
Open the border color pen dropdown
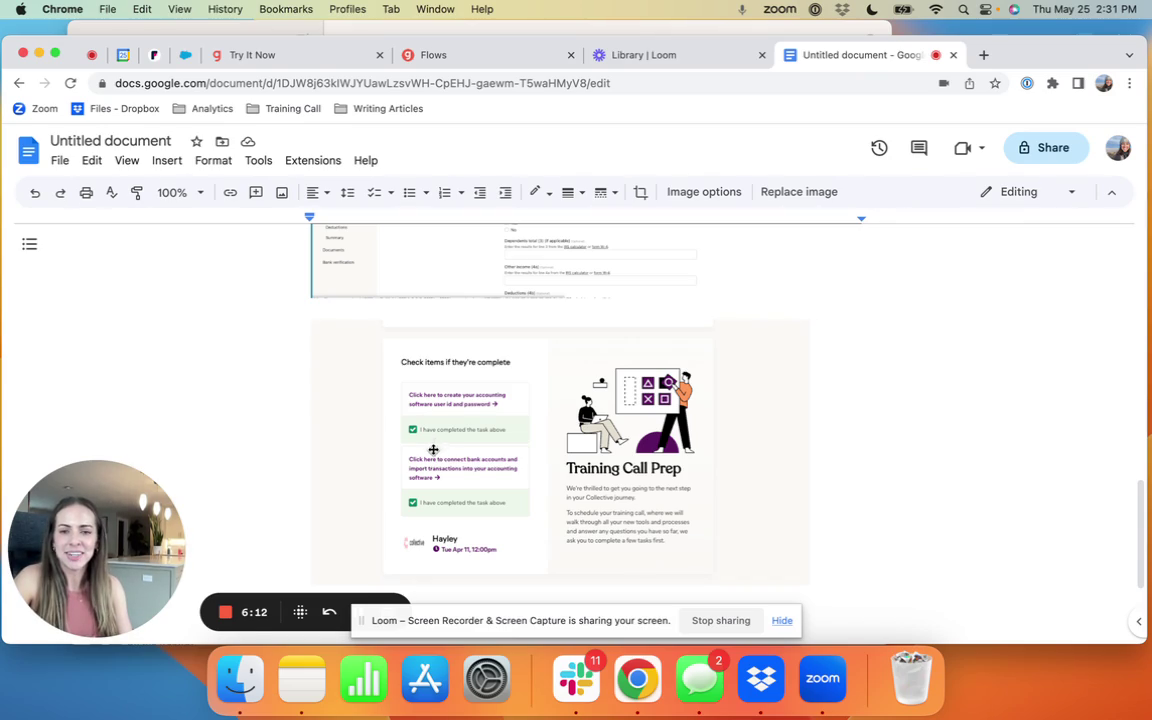tap(540, 192)
